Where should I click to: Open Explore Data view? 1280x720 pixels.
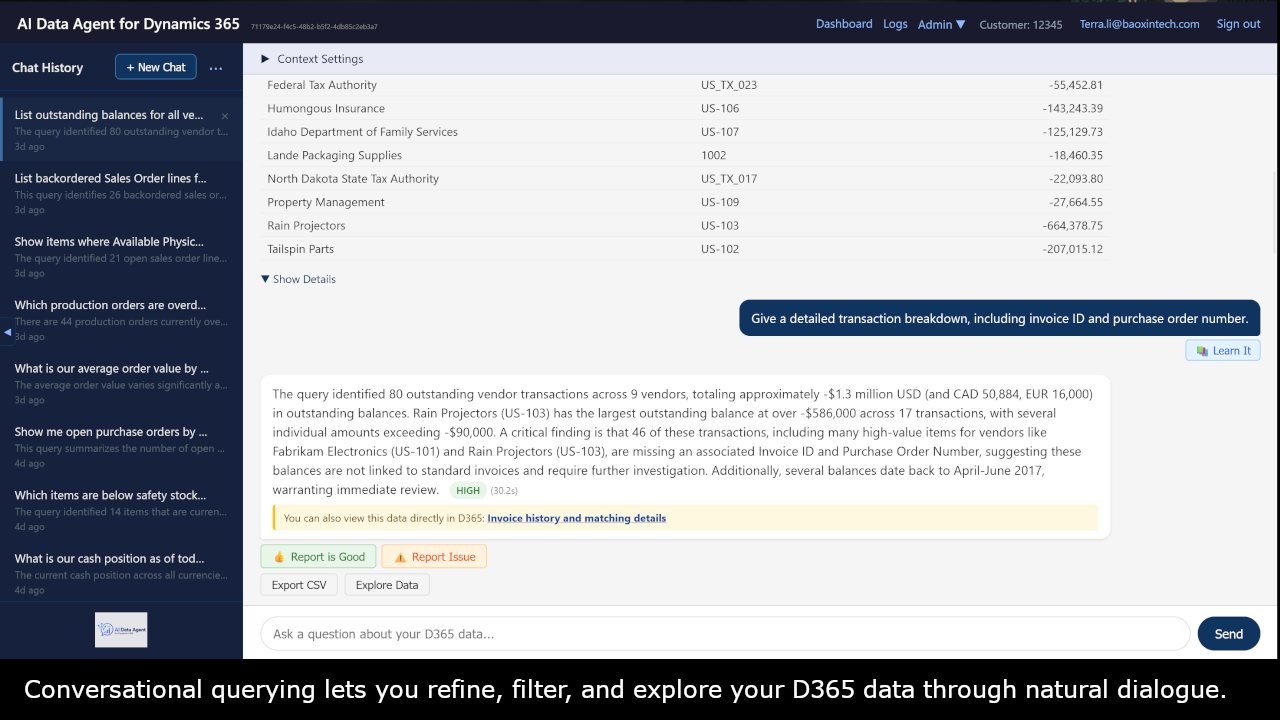pos(387,585)
